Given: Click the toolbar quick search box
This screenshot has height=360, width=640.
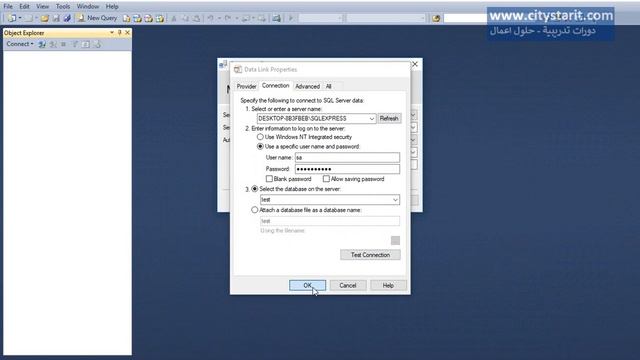Looking at the screenshot, I should pyautogui.click(x=465, y=18).
